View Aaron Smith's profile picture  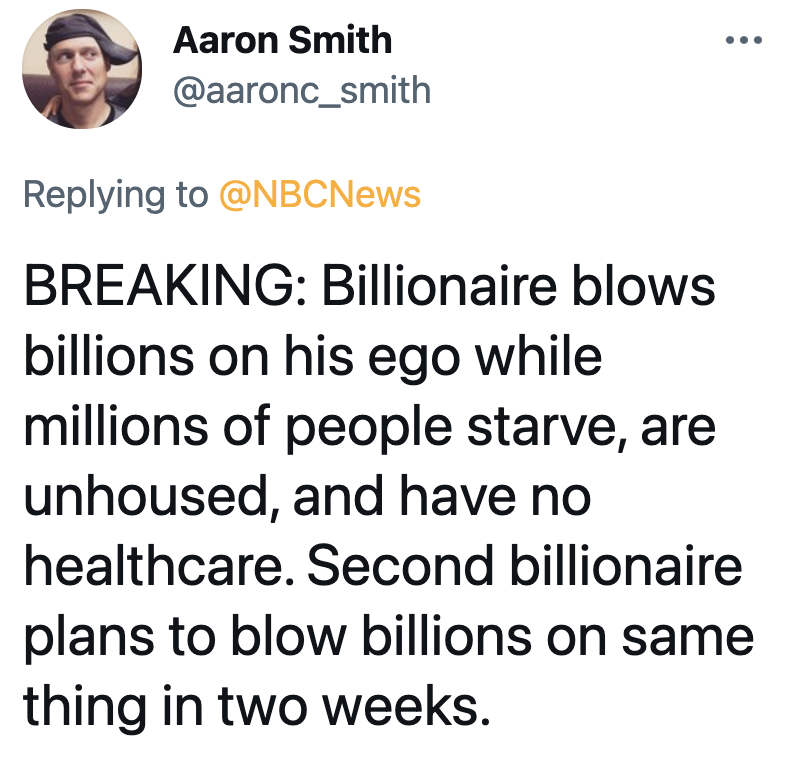click(x=82, y=69)
